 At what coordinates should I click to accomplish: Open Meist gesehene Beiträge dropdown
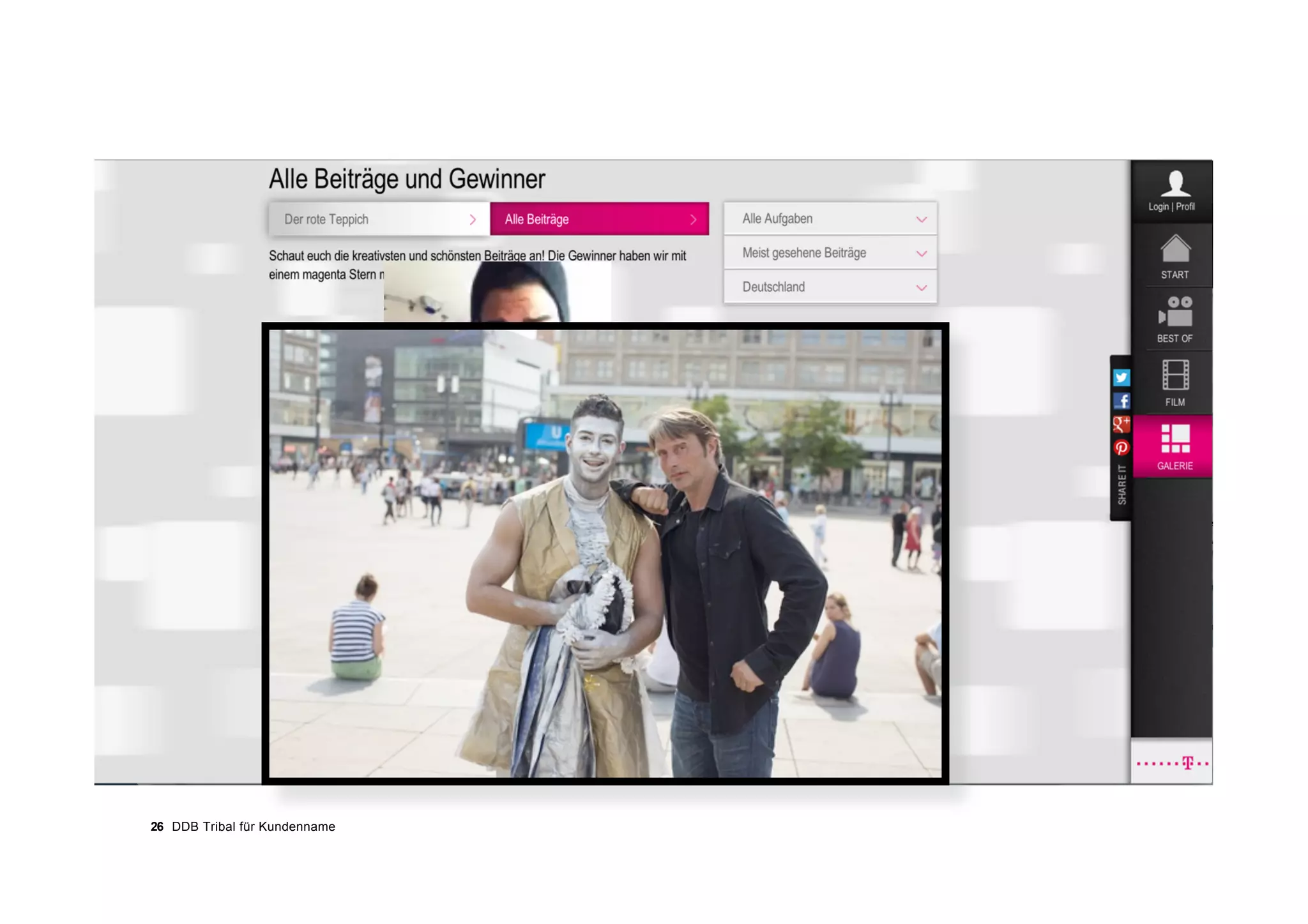(x=830, y=253)
